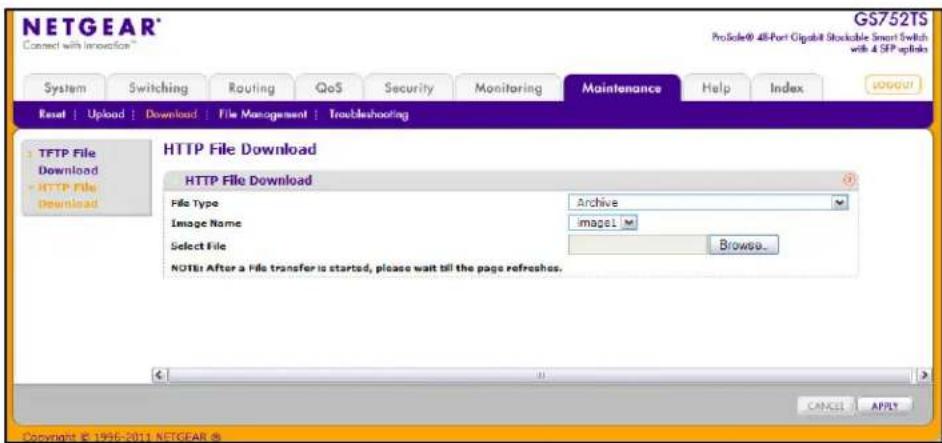Click the horizontal scrollbar thumb
942x443 pixels.
tap(541, 374)
